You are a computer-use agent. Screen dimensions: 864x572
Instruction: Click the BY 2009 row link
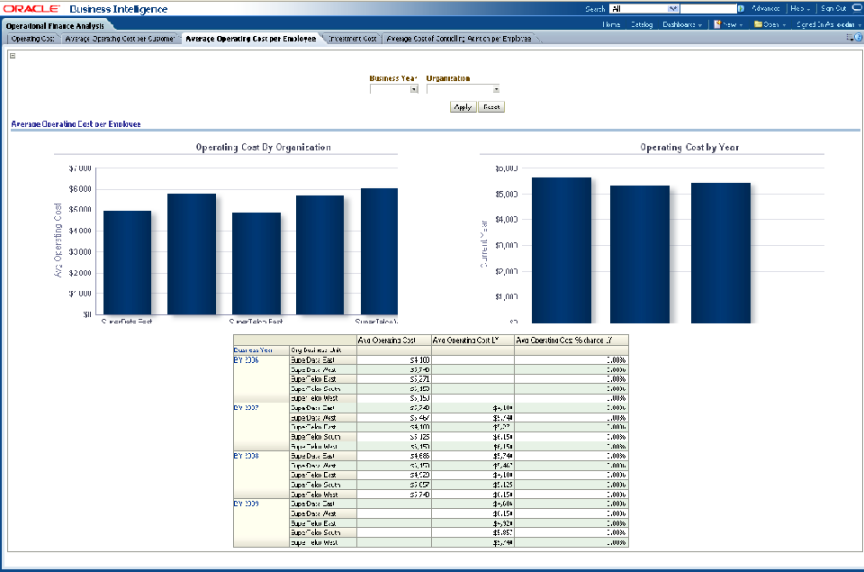tap(246, 504)
